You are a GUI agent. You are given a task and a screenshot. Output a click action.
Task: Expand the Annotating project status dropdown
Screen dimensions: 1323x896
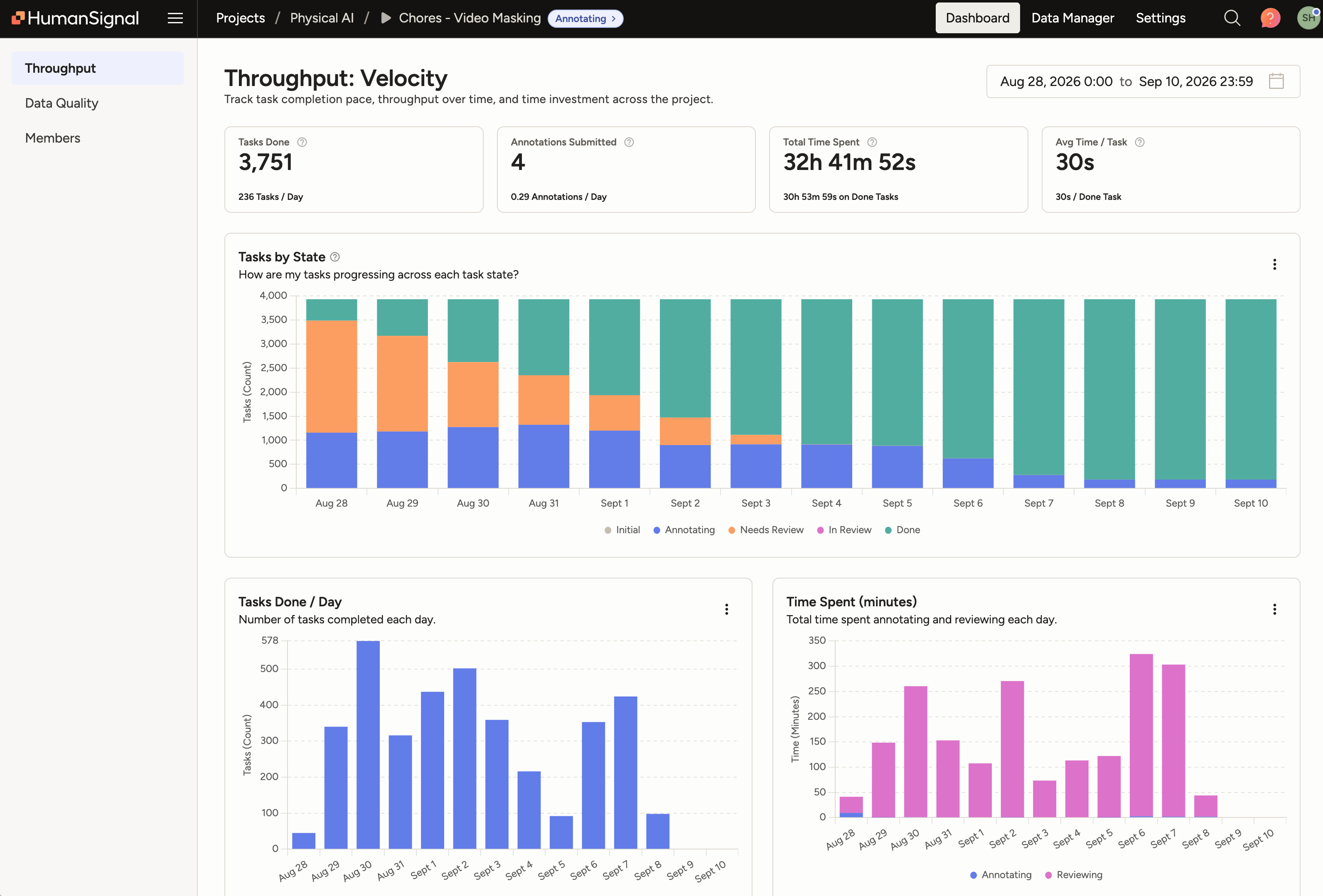pos(585,19)
